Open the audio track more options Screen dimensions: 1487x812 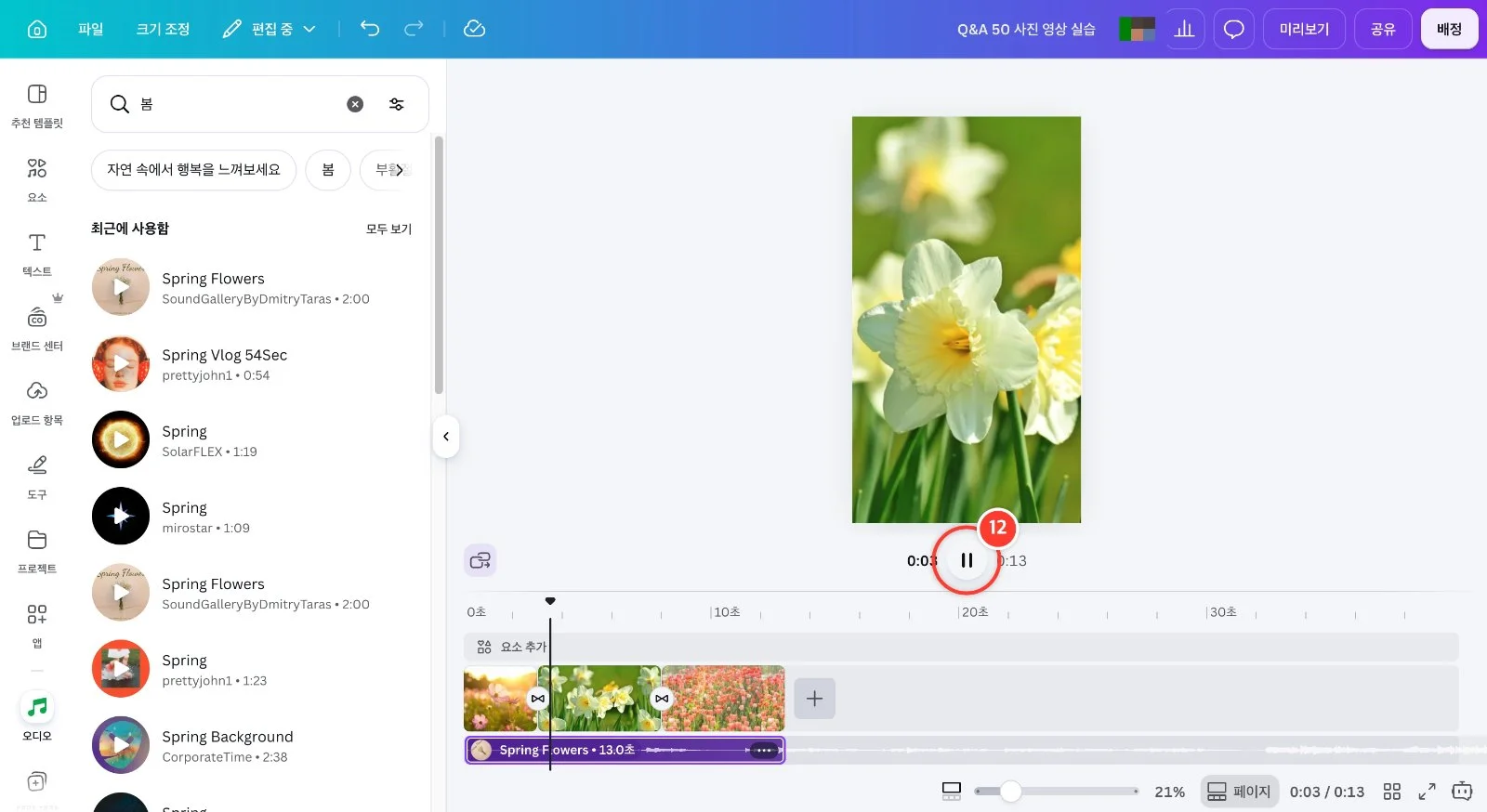point(764,750)
